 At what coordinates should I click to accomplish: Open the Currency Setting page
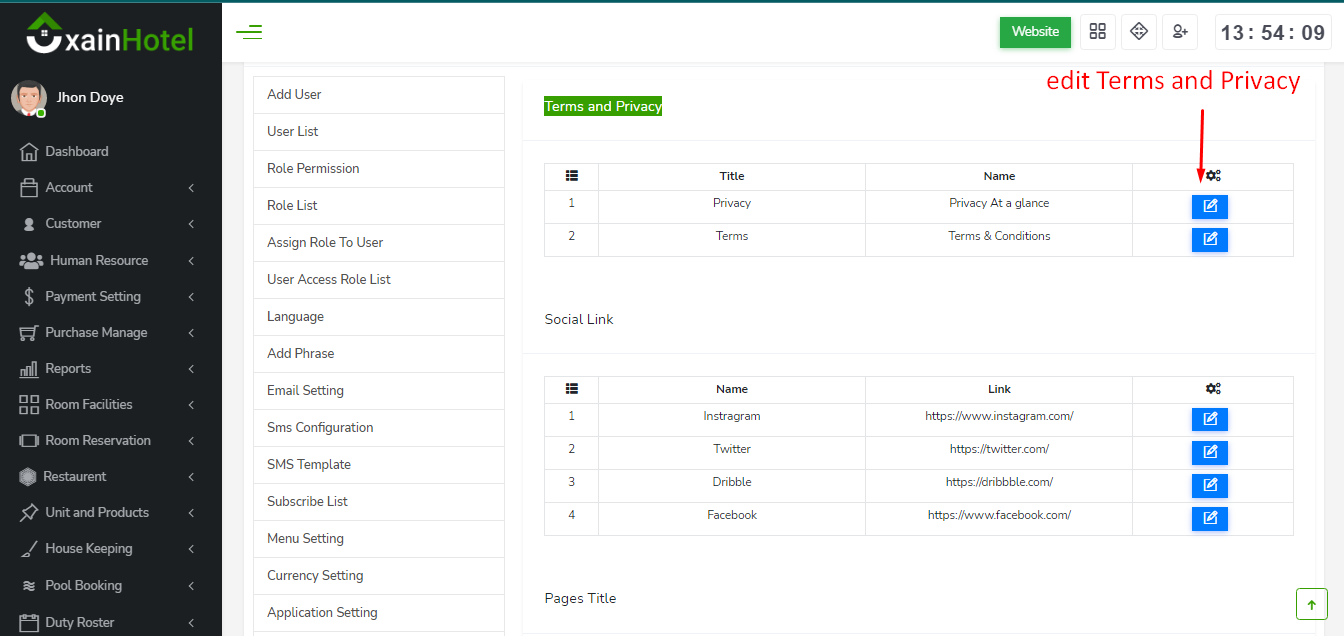(315, 576)
